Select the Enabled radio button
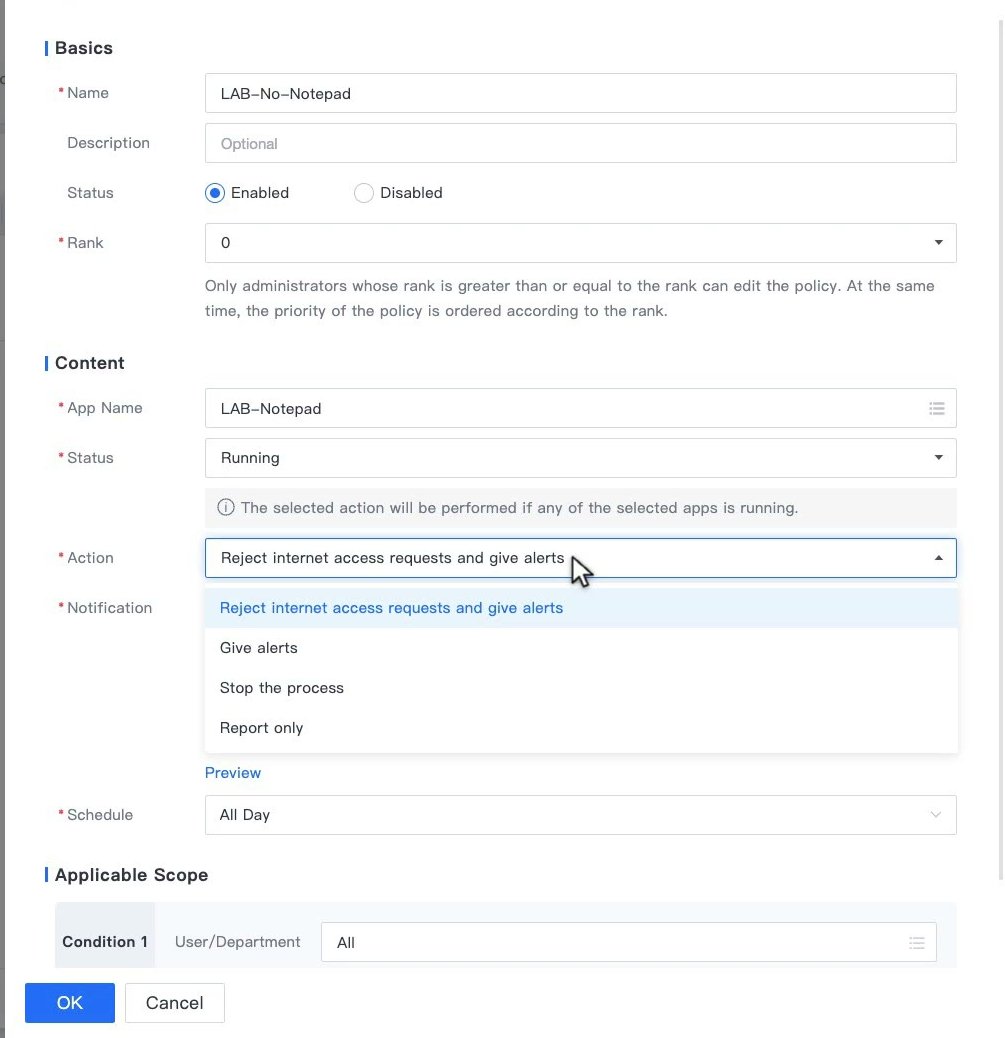Screen dimensions: 1005x1038 (215, 193)
